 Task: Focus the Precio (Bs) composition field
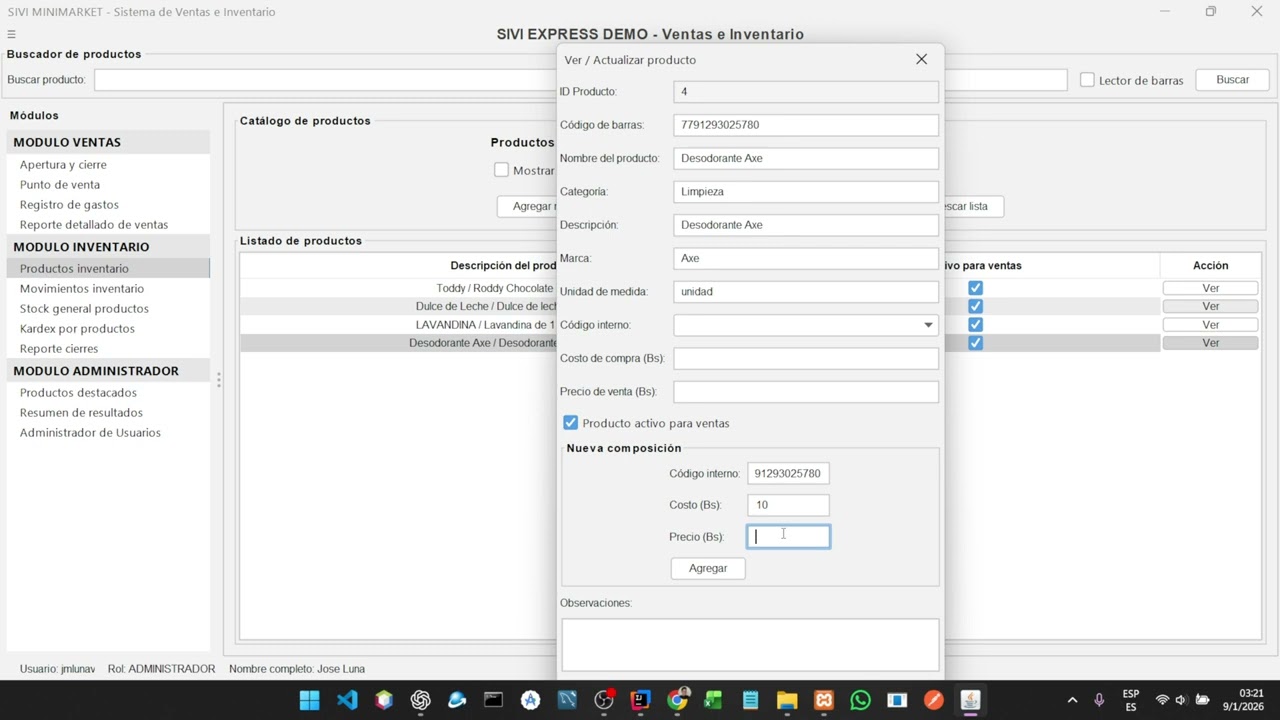click(788, 537)
